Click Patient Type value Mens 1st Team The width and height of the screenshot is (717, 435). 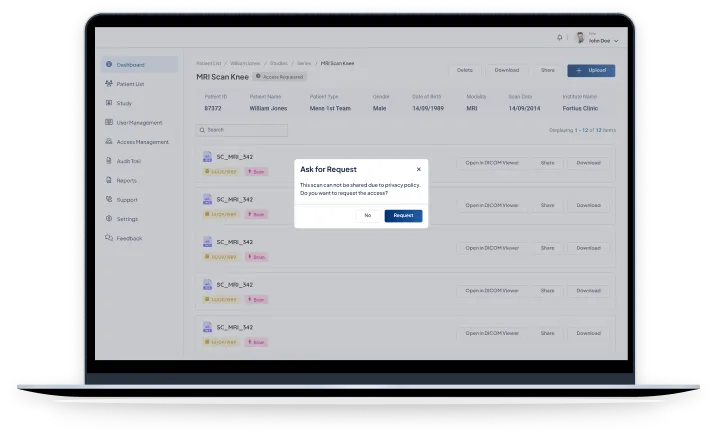(x=330, y=108)
